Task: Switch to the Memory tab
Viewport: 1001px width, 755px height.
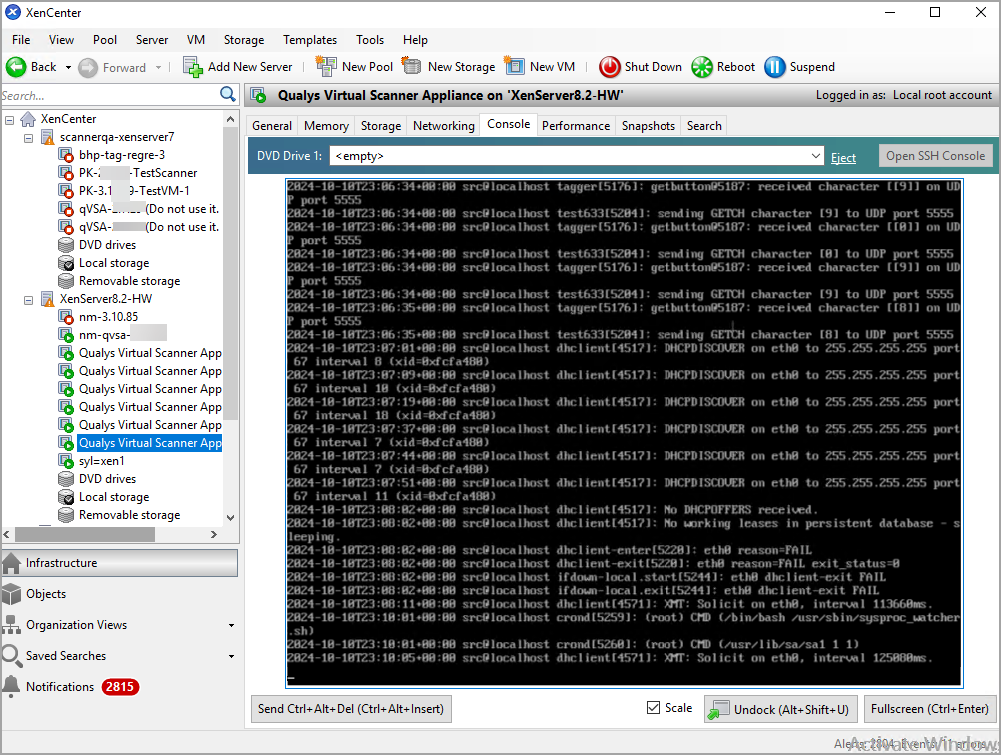Action: coord(326,126)
